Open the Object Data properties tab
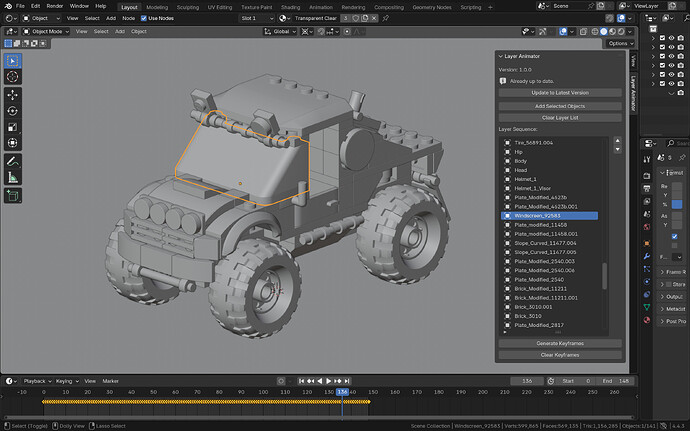This screenshot has width=690, height=431. [x=646, y=307]
